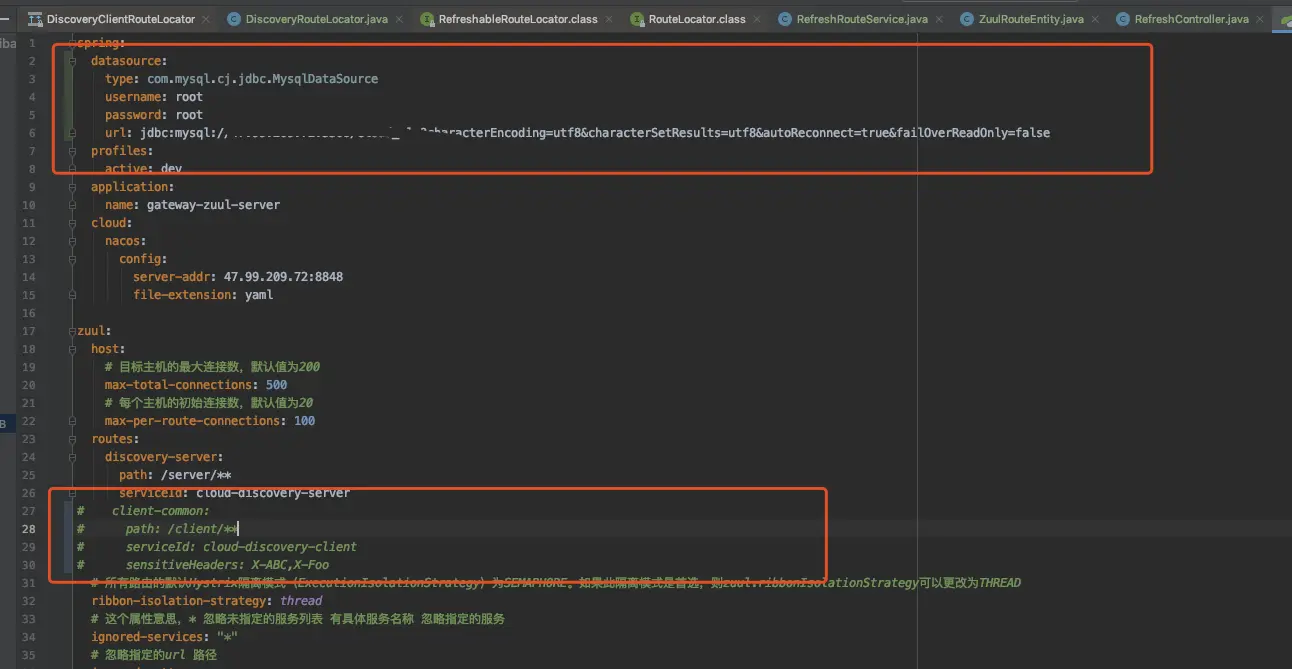Click line number 17 in the gutter
The width and height of the screenshot is (1292, 669).
click(x=29, y=331)
